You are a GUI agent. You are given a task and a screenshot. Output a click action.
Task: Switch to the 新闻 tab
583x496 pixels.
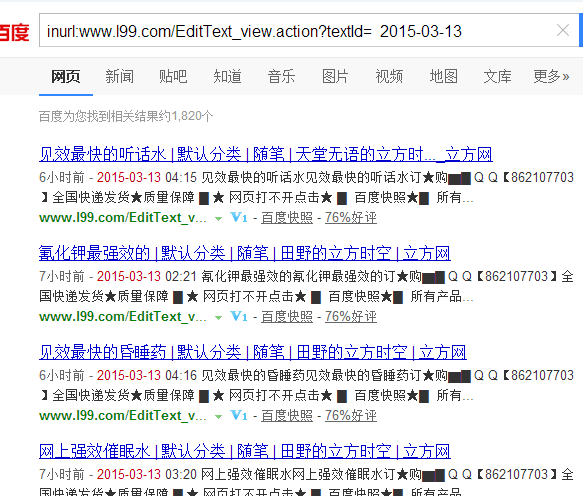coord(120,77)
